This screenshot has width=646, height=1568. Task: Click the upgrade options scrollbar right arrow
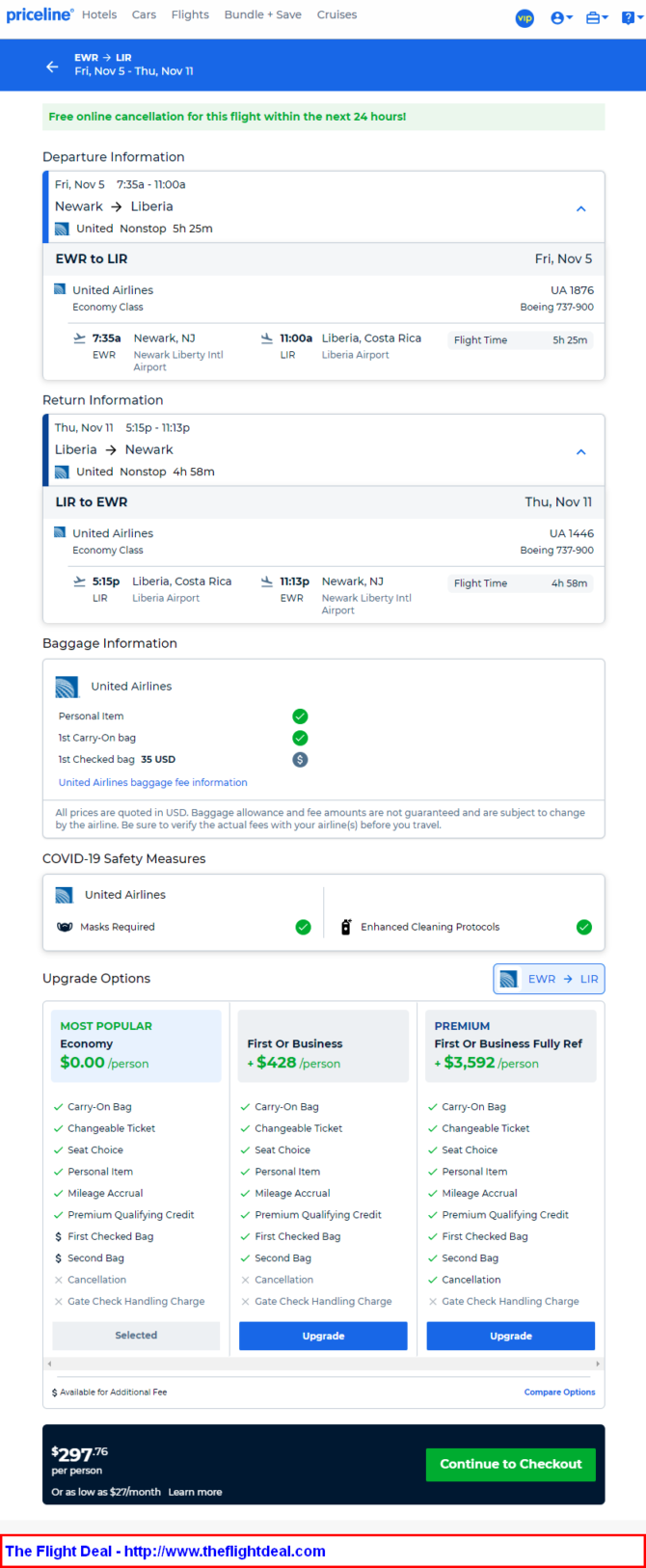598,1364
